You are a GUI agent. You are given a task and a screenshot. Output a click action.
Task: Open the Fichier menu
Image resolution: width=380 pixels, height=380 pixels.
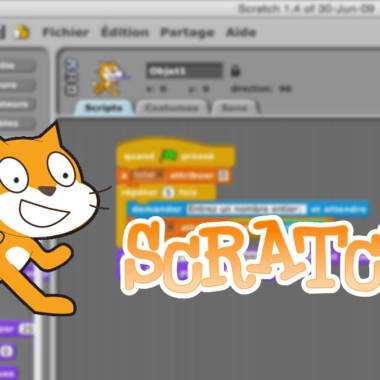(66, 32)
